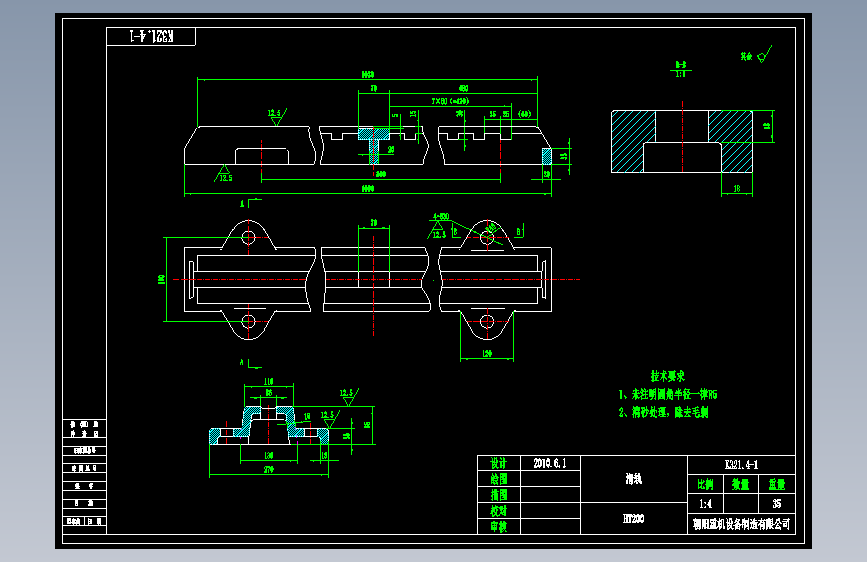
Task: Click the '描图' row label
Action: pos(498,495)
